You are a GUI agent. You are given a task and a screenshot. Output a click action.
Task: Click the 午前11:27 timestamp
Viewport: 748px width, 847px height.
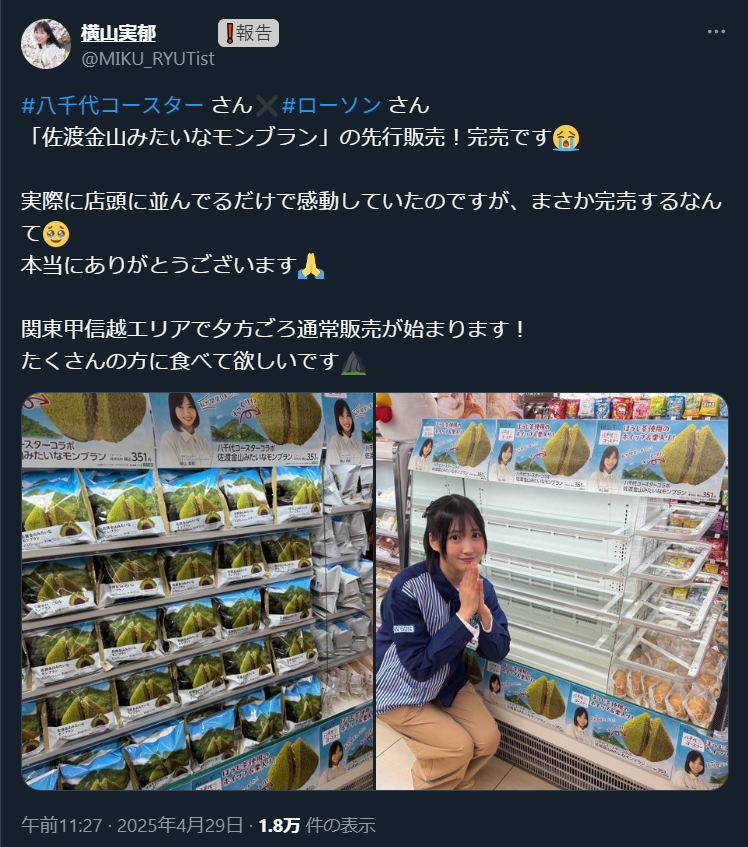62,825
